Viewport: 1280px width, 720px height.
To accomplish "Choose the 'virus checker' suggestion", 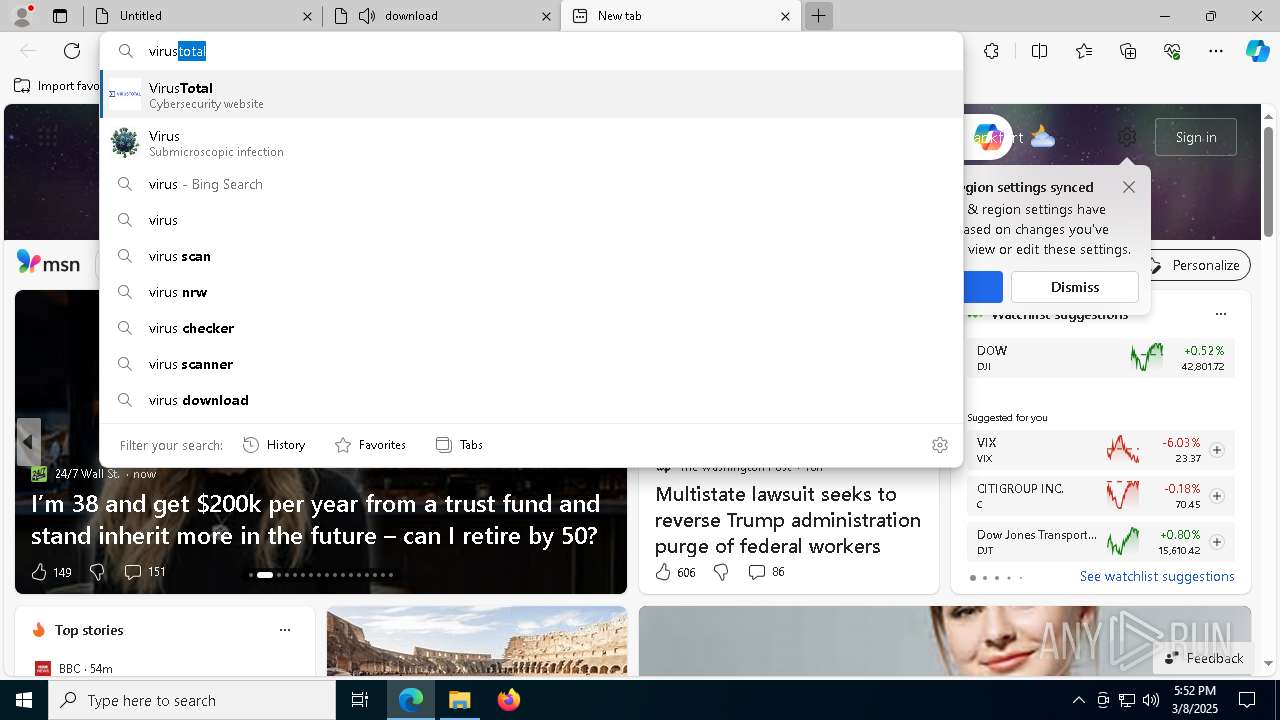I will pos(531,328).
